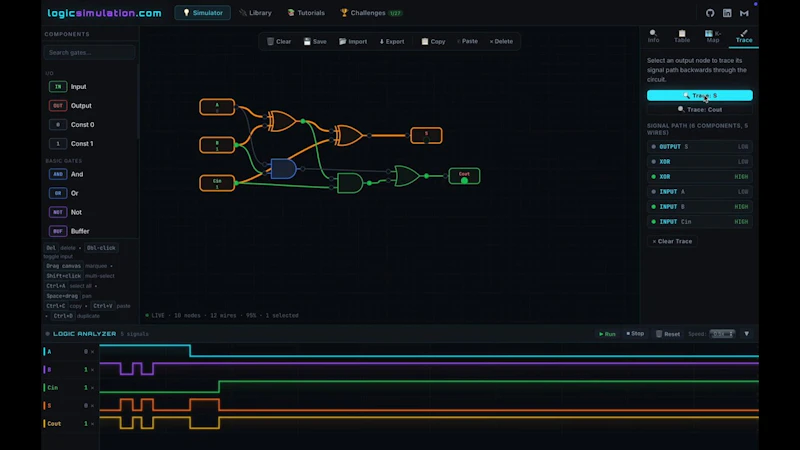Import a circuit file
Screen dimensions: 800x450
point(353,41)
